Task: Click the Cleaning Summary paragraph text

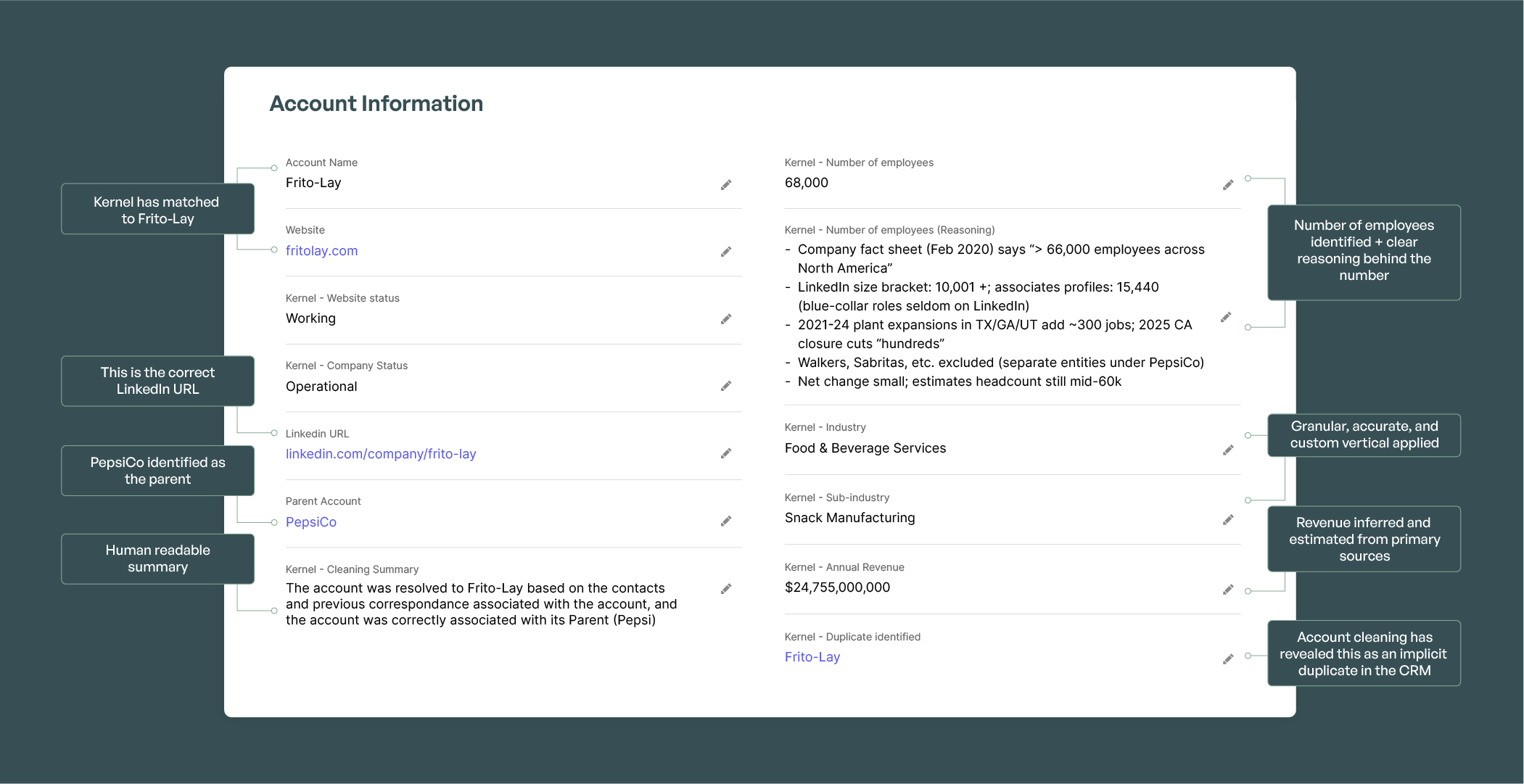Action: click(x=482, y=604)
